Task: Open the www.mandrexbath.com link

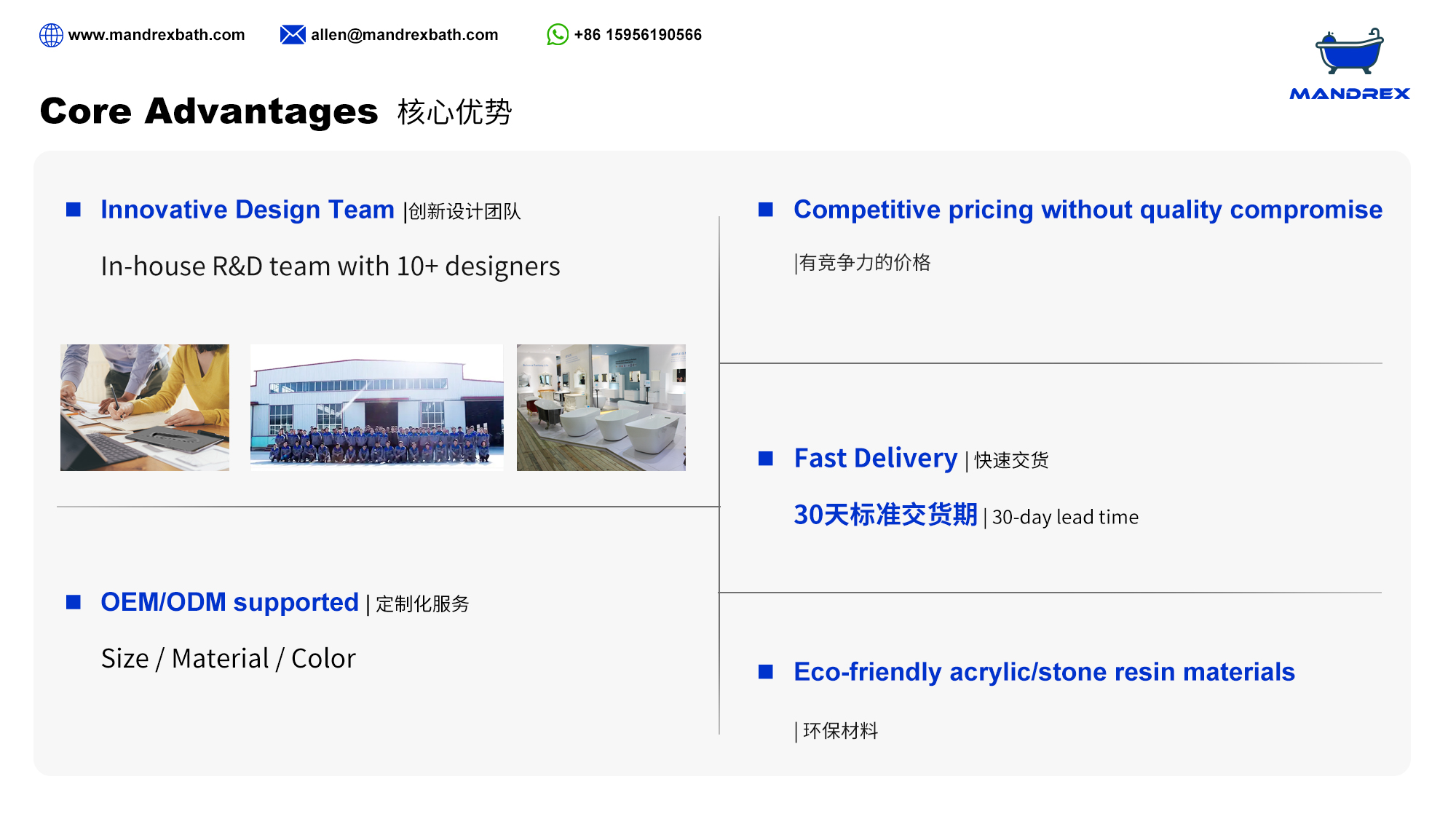Action: 157,35
